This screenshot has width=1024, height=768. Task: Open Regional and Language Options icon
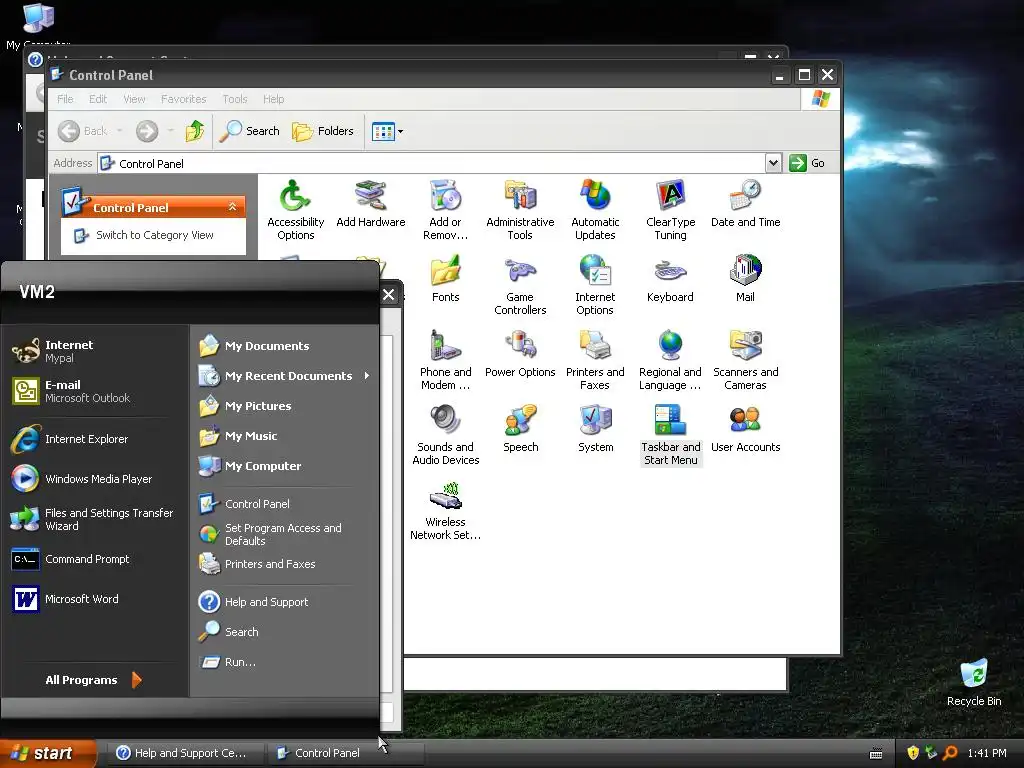670,360
